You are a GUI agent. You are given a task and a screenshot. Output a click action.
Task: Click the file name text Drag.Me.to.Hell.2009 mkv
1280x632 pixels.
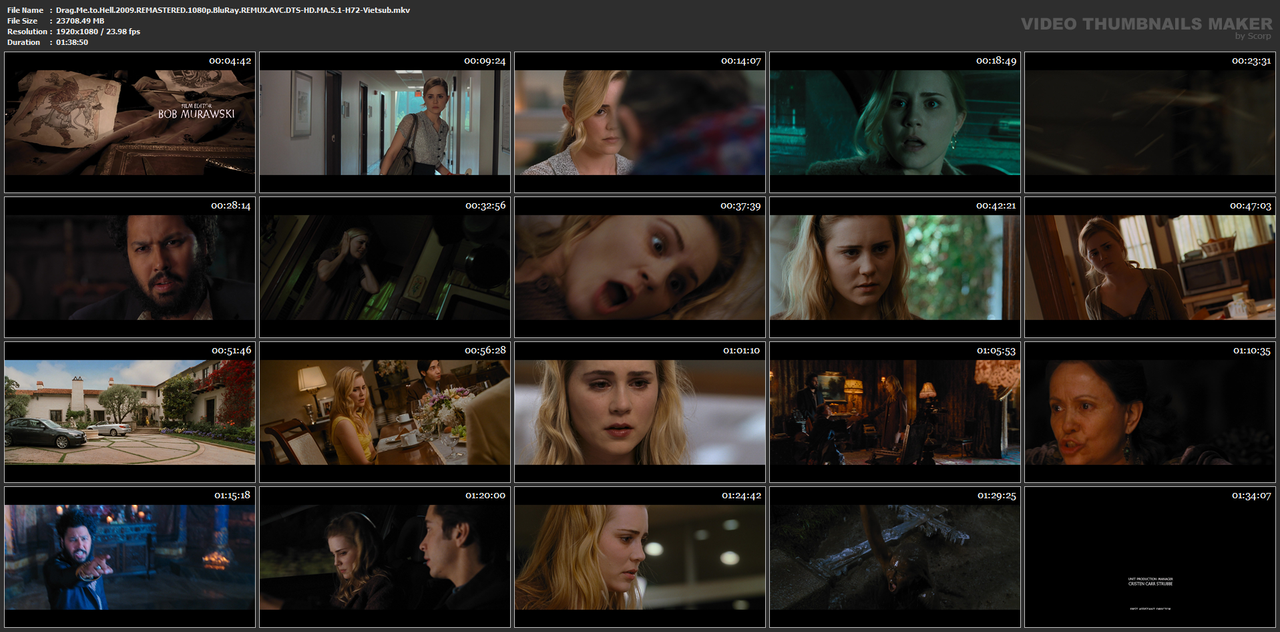[233, 10]
